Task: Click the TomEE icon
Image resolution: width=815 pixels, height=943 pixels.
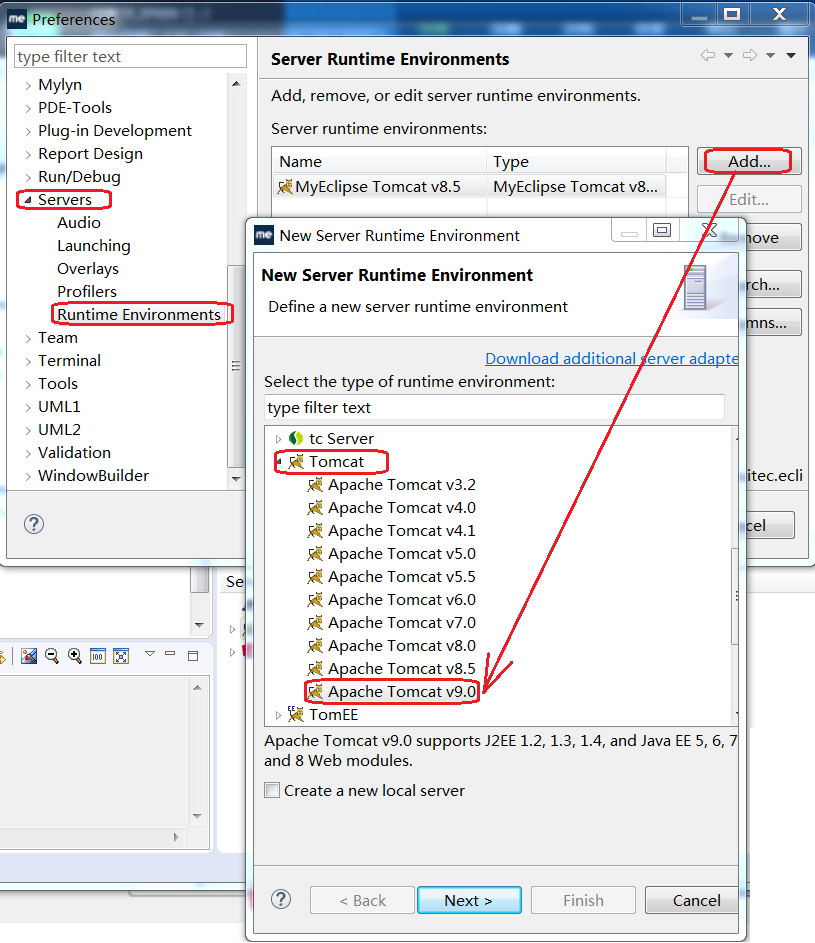Action: (295, 714)
